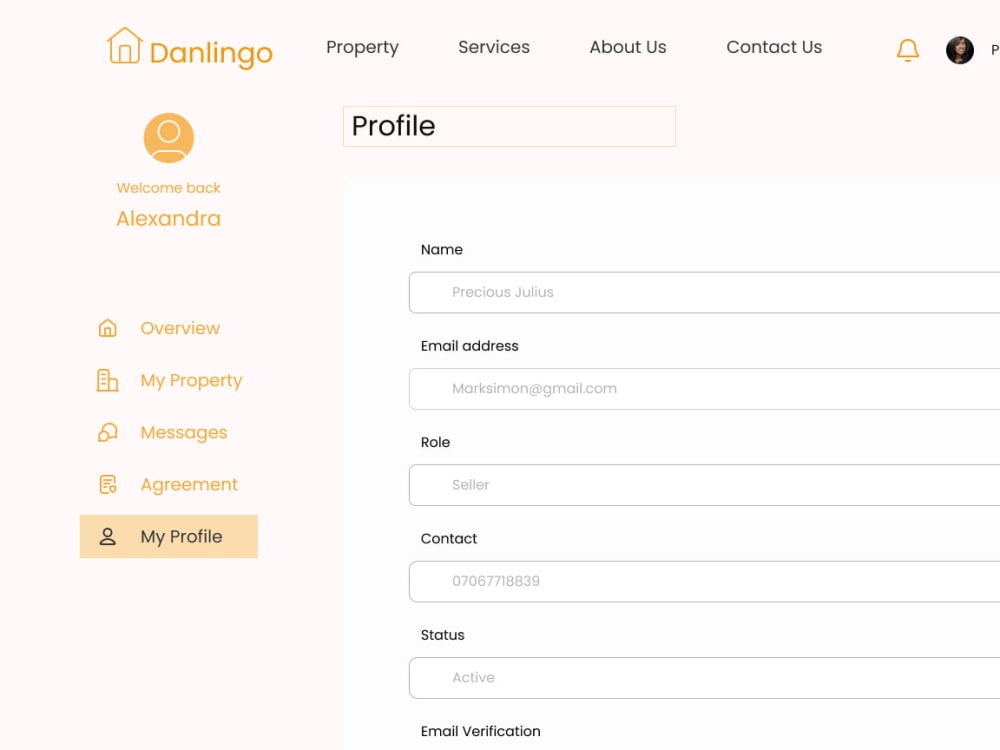The width and height of the screenshot is (1000, 750).
Task: Select Overview in the sidebar
Action: coord(180,328)
